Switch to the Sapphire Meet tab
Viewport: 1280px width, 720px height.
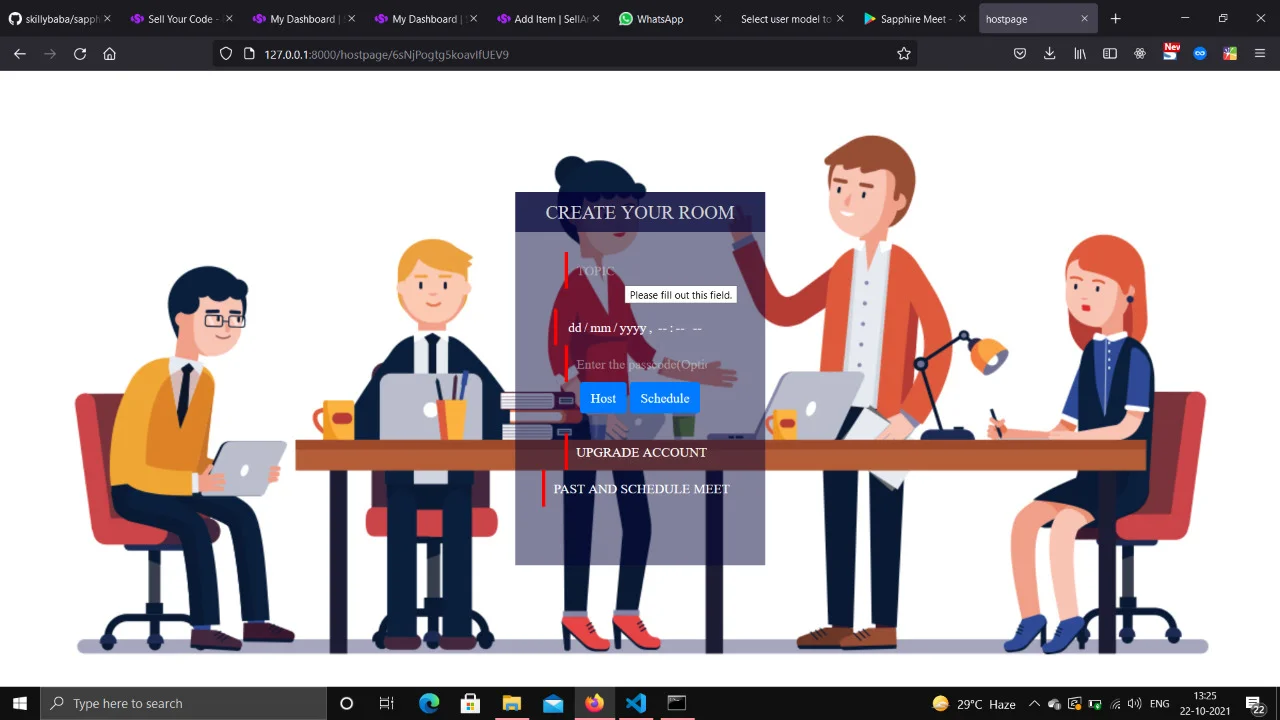pyautogui.click(x=914, y=19)
